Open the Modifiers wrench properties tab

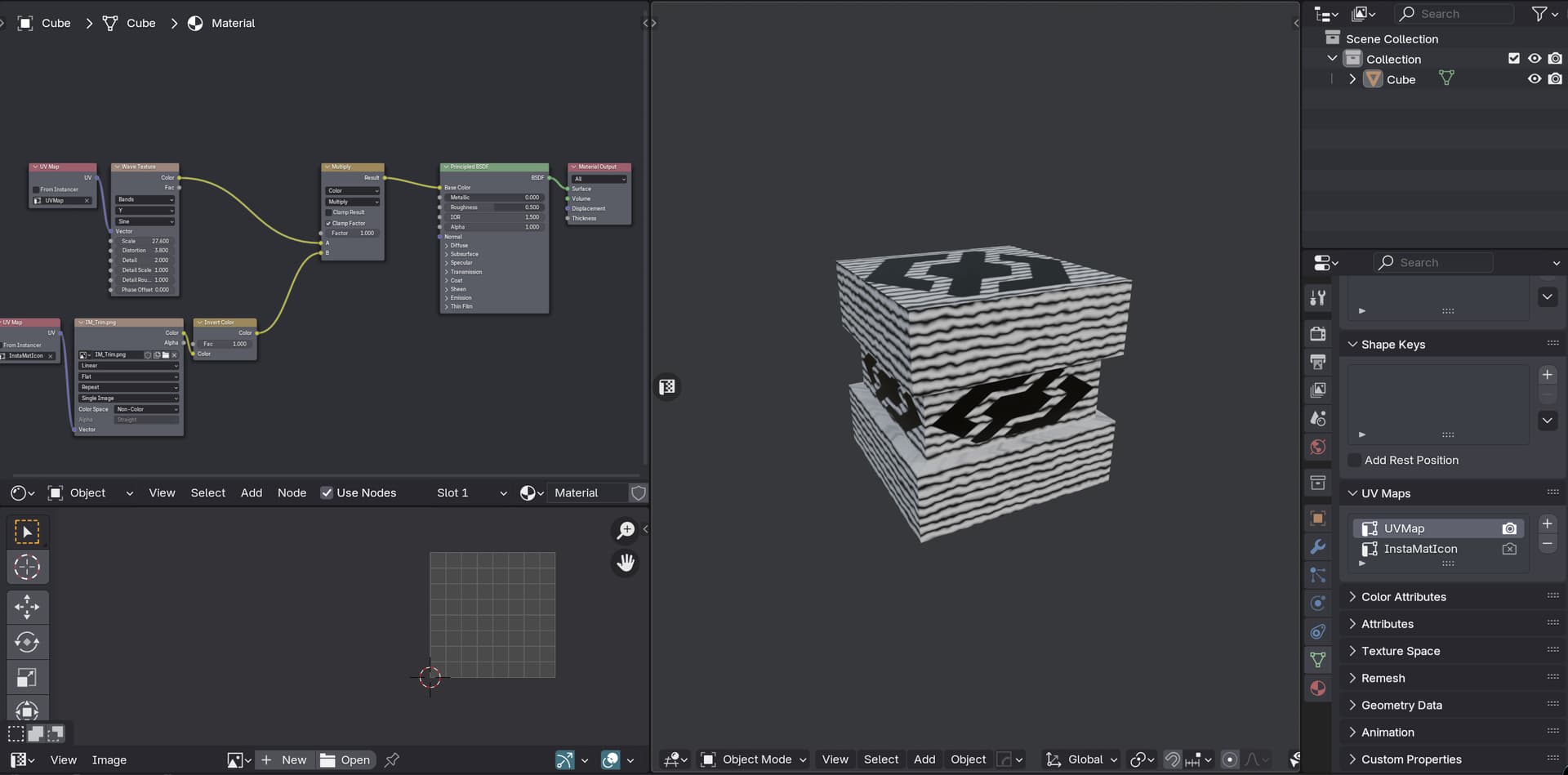coord(1317,547)
